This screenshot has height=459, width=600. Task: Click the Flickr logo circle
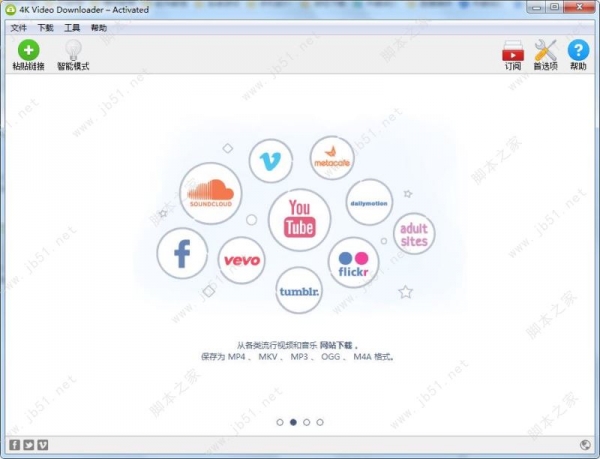[354, 262]
